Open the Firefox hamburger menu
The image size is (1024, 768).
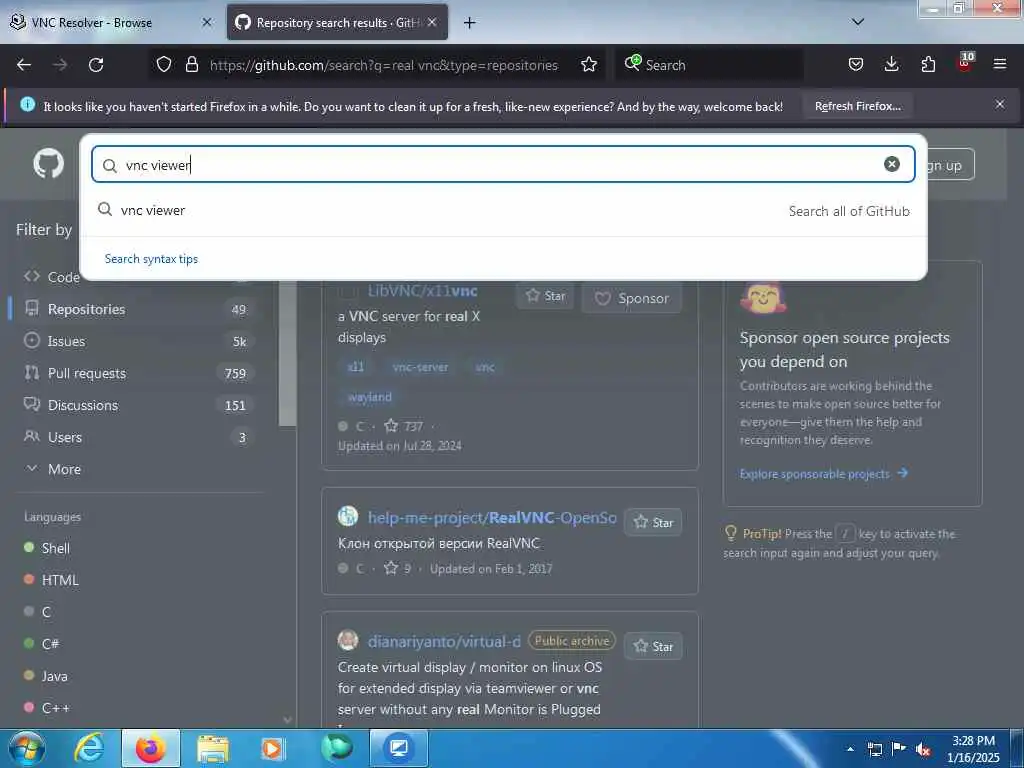tap(1000, 64)
